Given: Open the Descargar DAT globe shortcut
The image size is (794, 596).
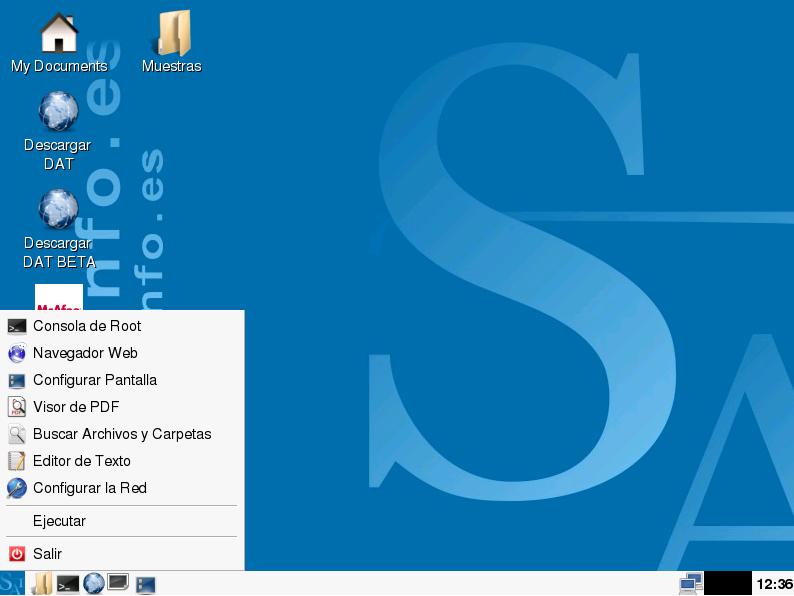Looking at the screenshot, I should 59,111.
